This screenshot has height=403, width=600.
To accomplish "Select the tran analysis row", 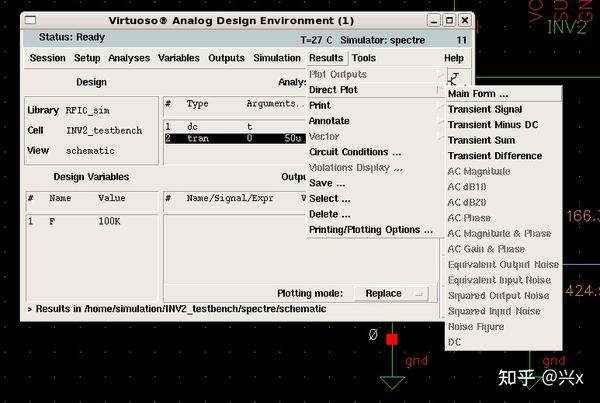I will (235, 138).
